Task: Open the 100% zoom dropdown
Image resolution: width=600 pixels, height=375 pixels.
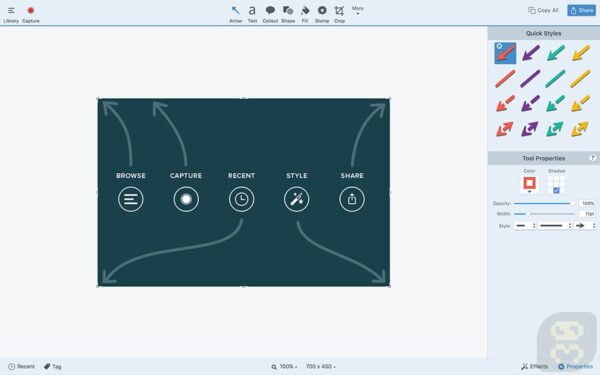Action: 284,367
